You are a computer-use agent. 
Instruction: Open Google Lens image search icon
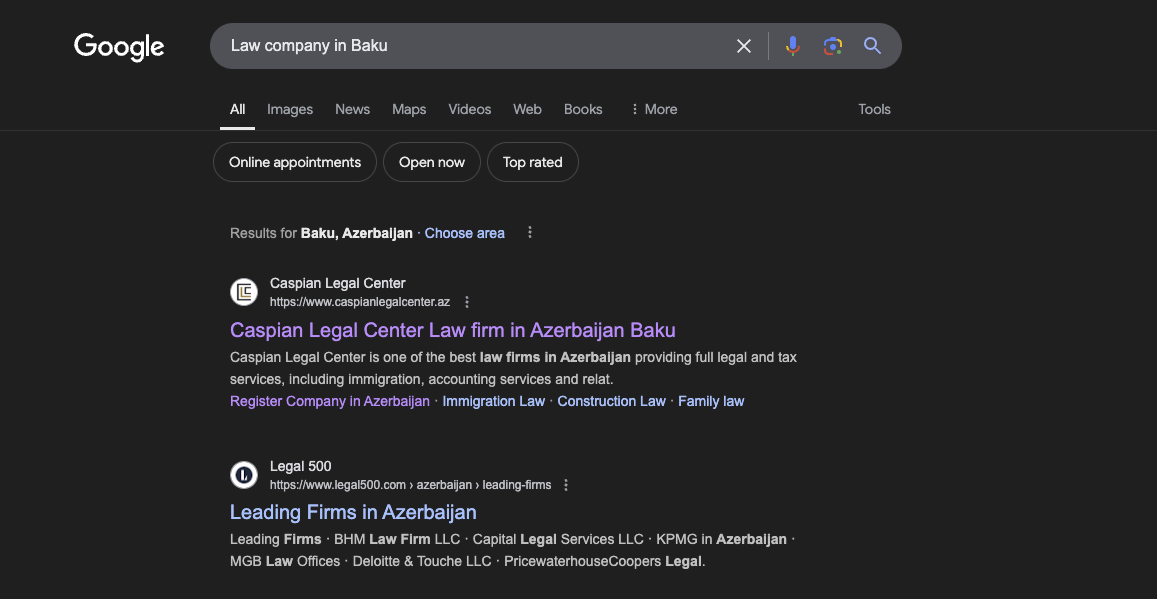pyautogui.click(x=832, y=46)
